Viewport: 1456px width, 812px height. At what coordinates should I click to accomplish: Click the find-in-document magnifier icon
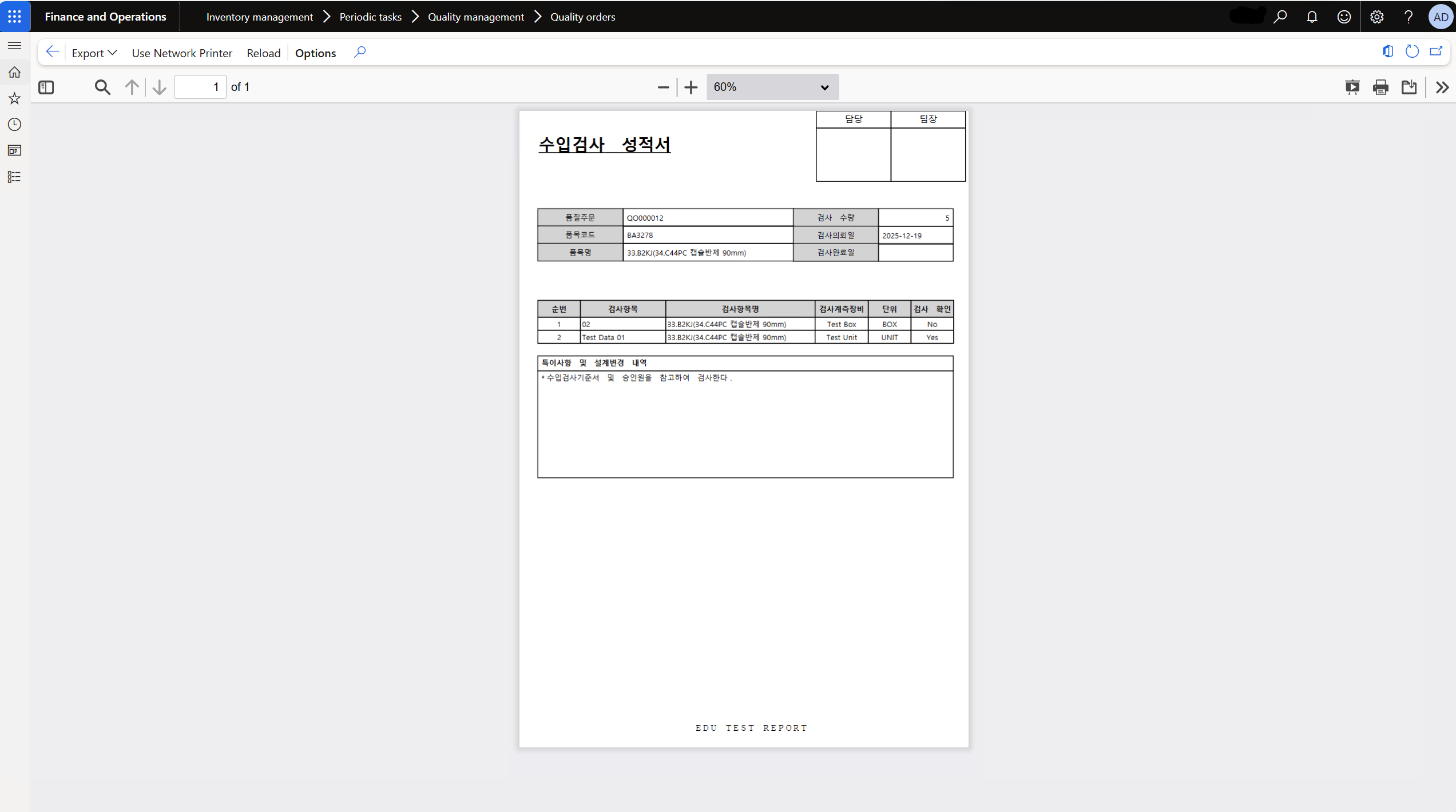(x=102, y=87)
